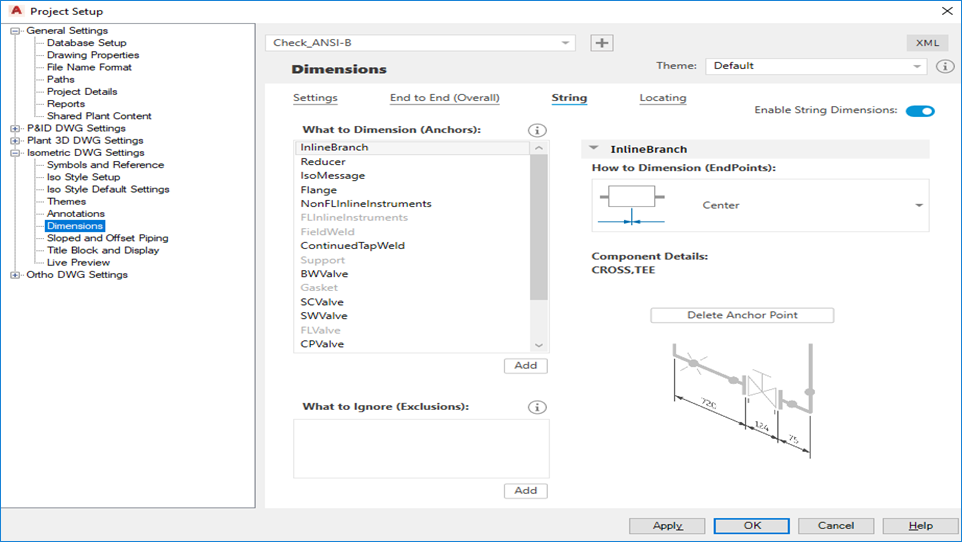This screenshot has width=962, height=542.
Task: Collapse the Isometric DWG Settings tree node
Action: [15, 153]
